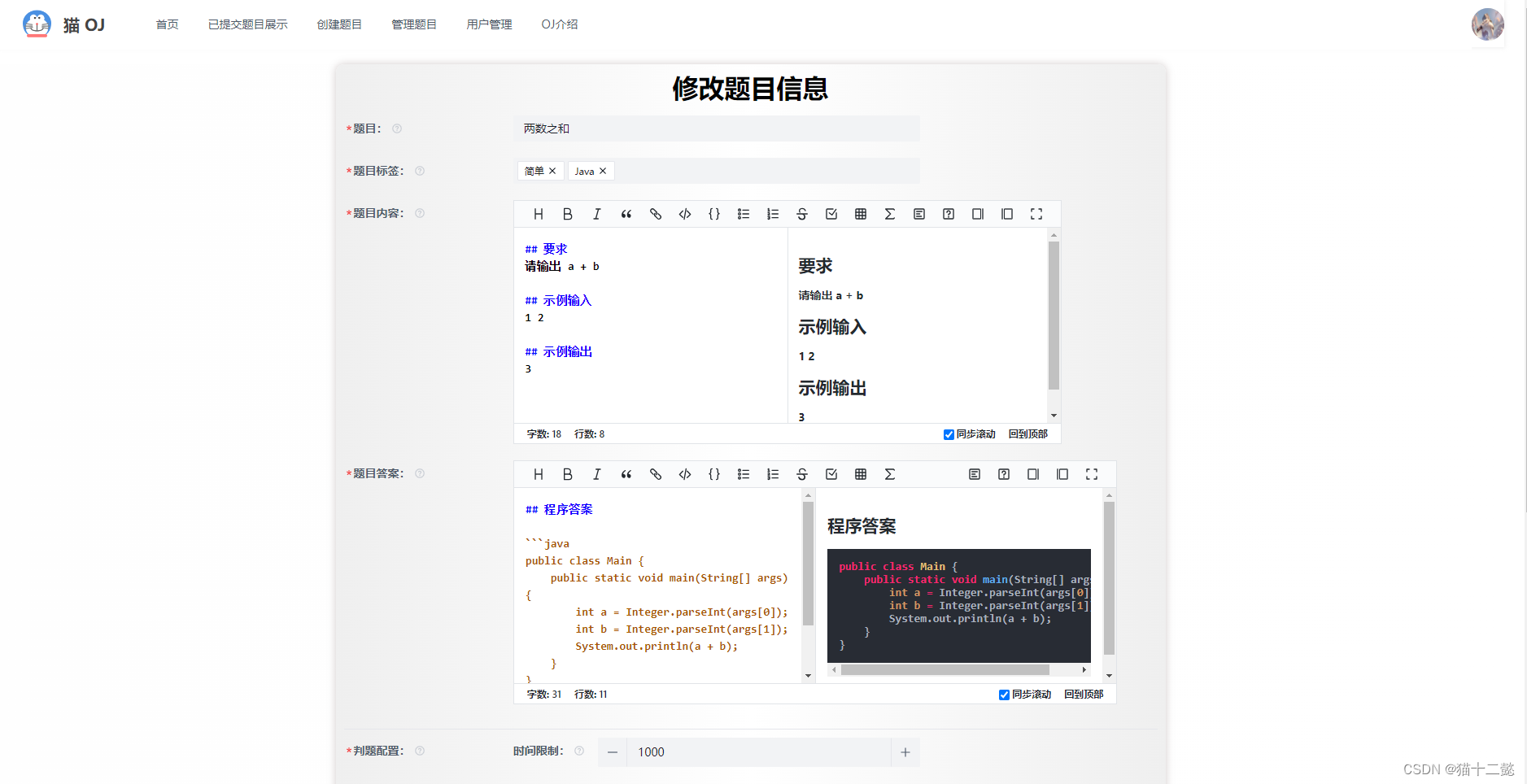Insert link in 题目答案 editor
Screen dimensions: 1527x784
(x=656, y=474)
